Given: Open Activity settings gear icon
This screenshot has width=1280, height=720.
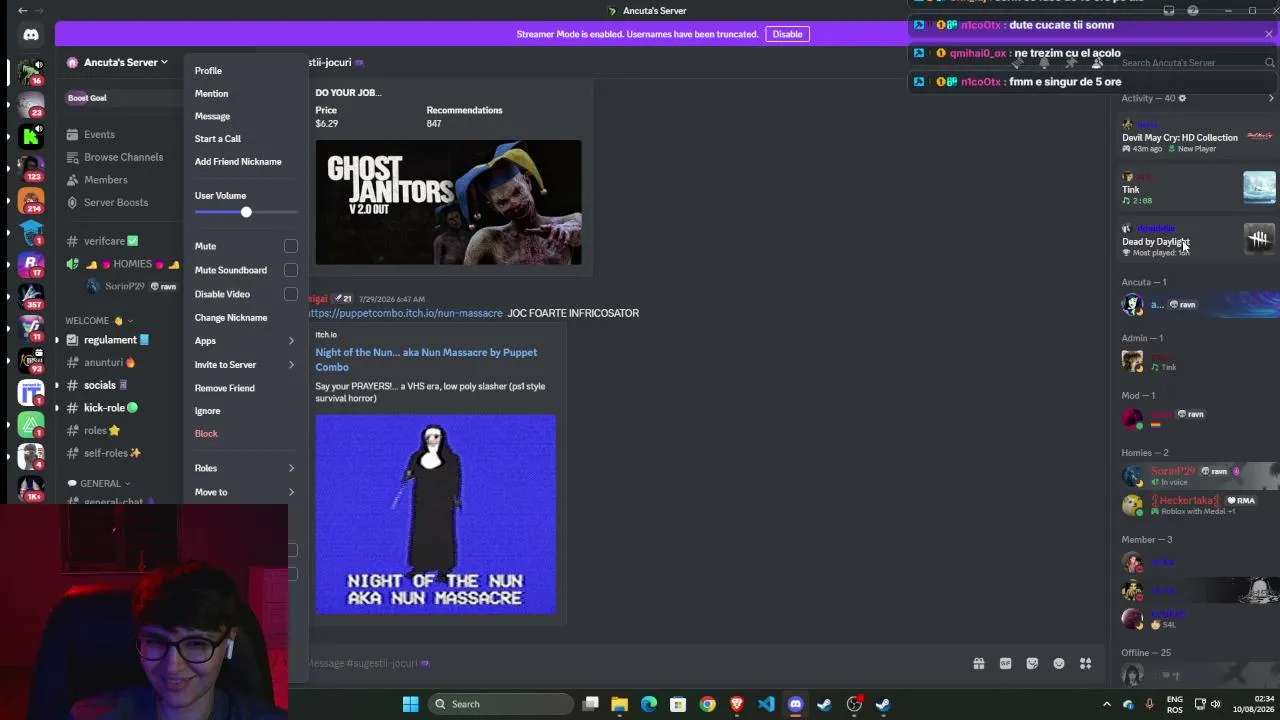Looking at the screenshot, I should tap(1182, 98).
